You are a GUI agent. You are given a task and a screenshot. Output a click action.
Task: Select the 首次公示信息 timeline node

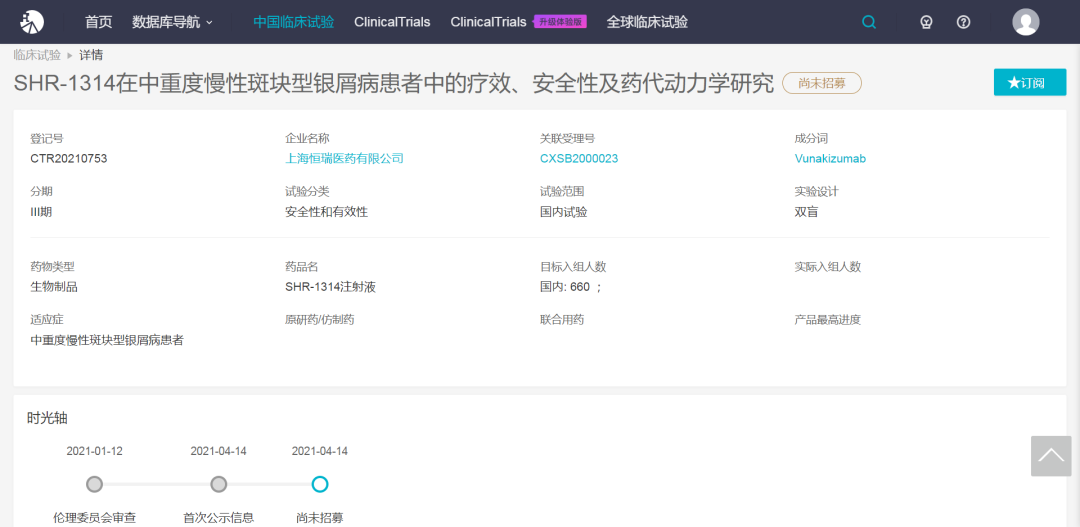point(218,484)
